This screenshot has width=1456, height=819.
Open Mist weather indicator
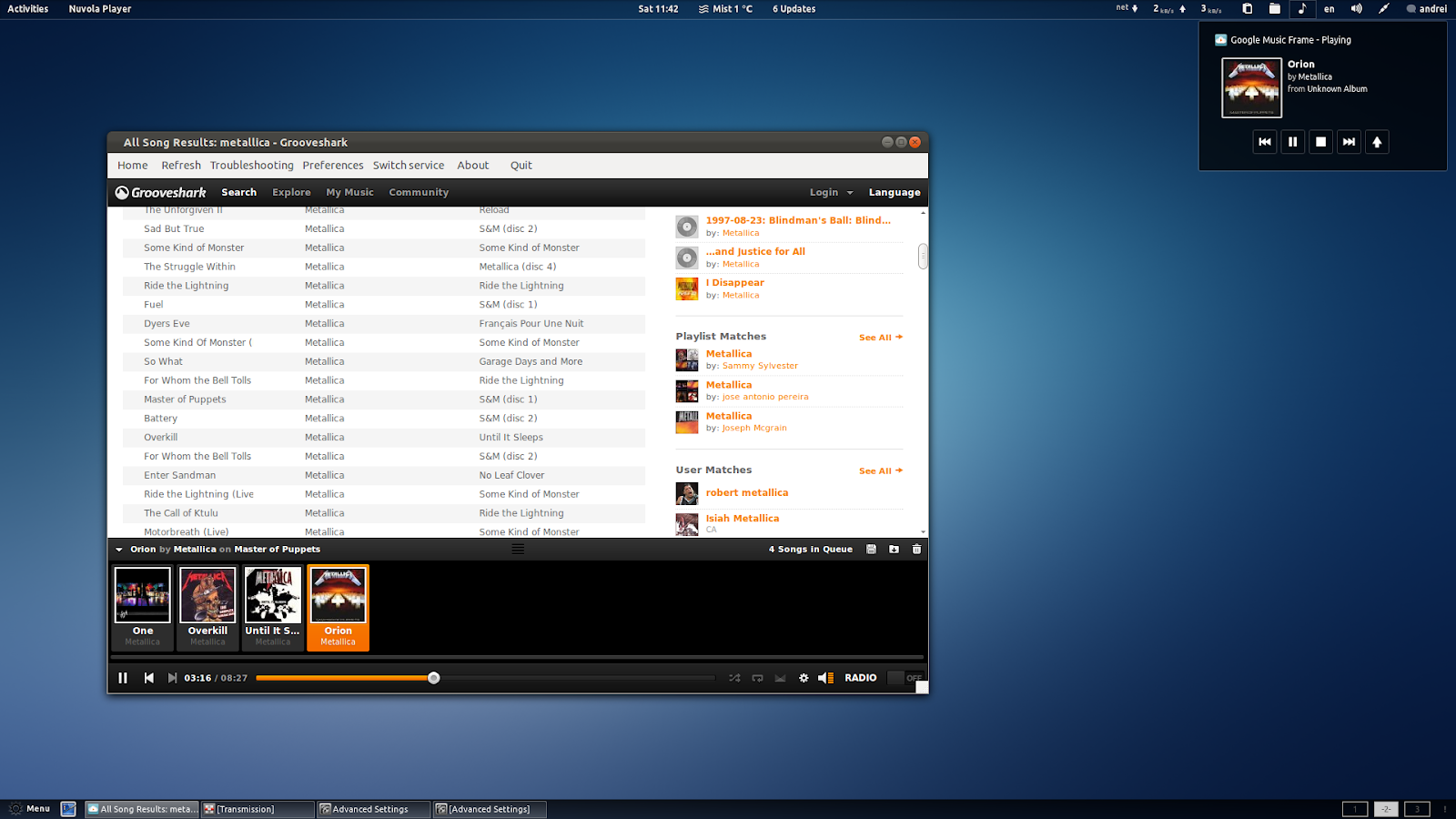(725, 9)
